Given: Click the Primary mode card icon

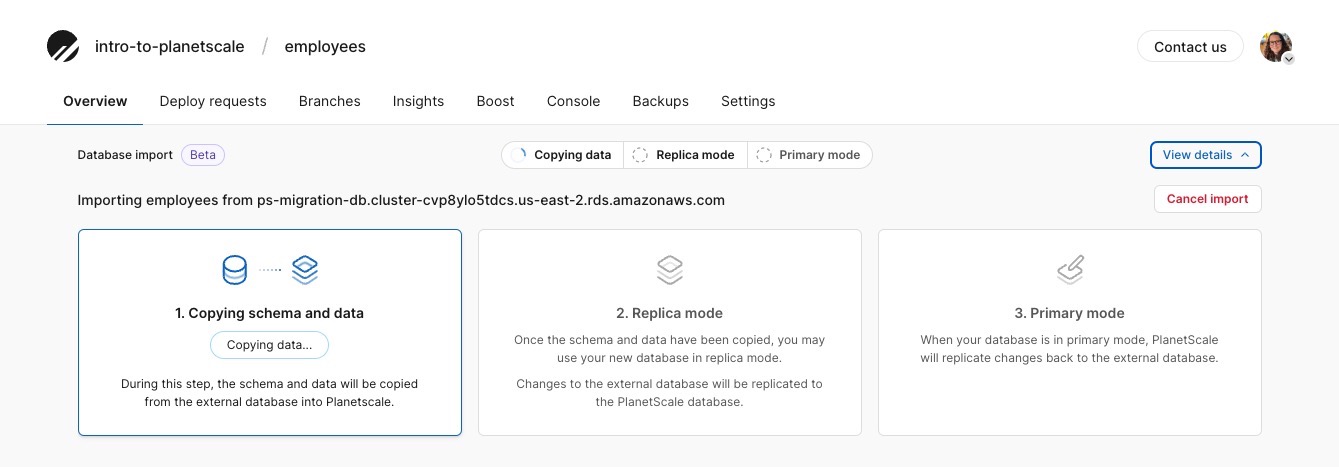Looking at the screenshot, I should pos(1070,270).
